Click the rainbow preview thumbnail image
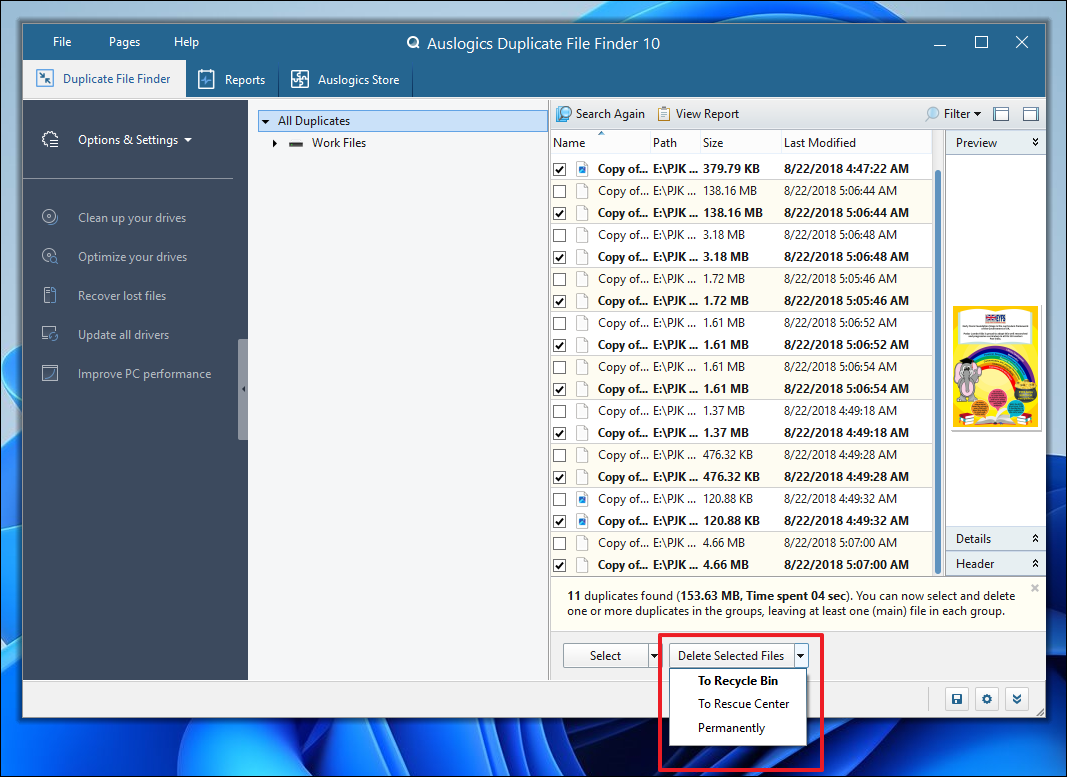This screenshot has height=777, width=1067. click(995, 367)
